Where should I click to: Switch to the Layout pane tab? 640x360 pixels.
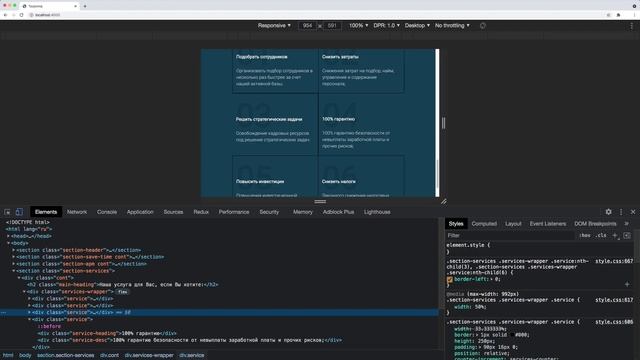(513, 224)
